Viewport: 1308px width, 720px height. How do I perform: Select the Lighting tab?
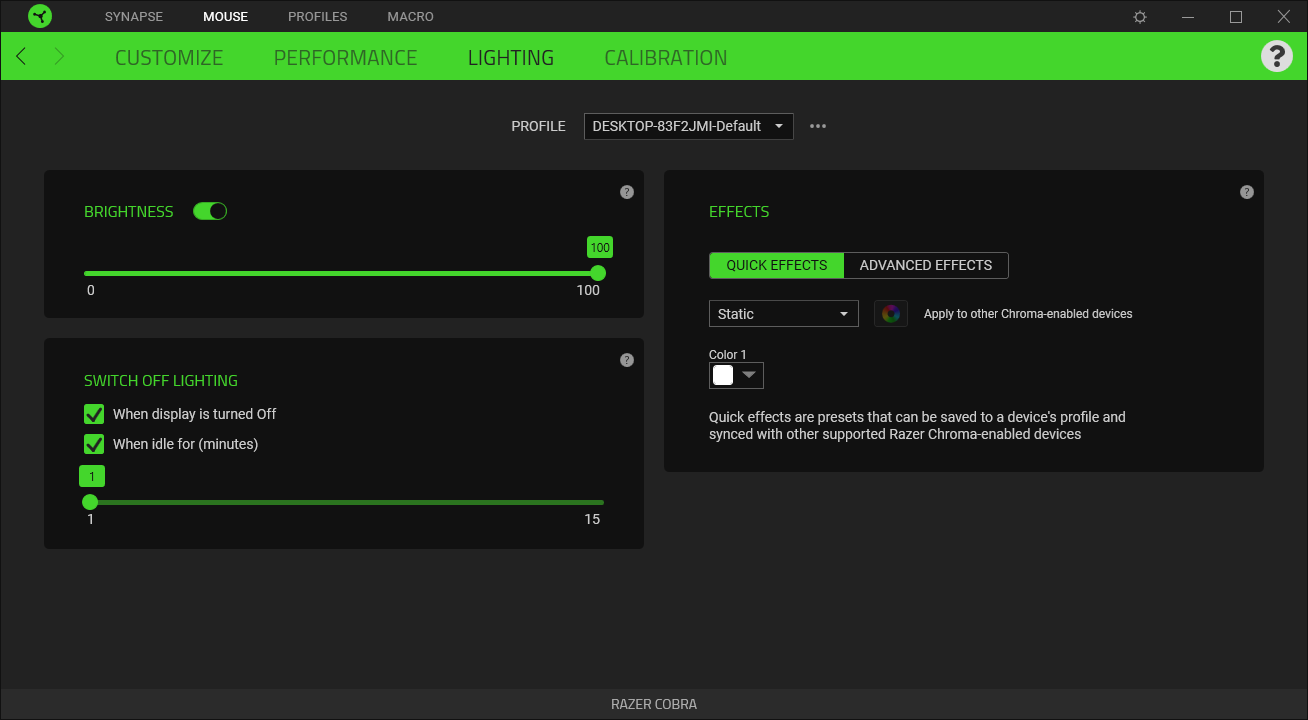pyautogui.click(x=511, y=58)
